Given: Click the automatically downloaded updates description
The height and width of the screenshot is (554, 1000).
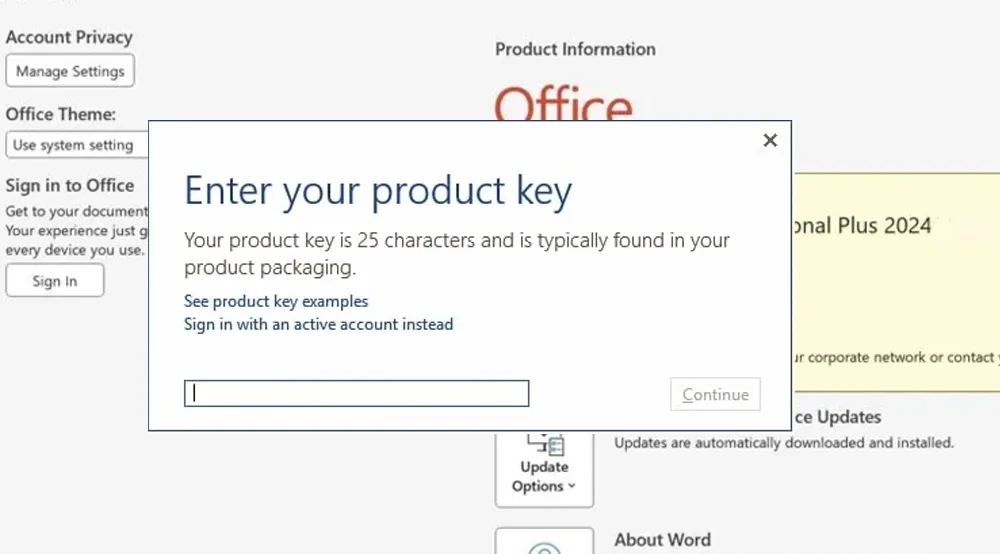Looking at the screenshot, I should [783, 442].
